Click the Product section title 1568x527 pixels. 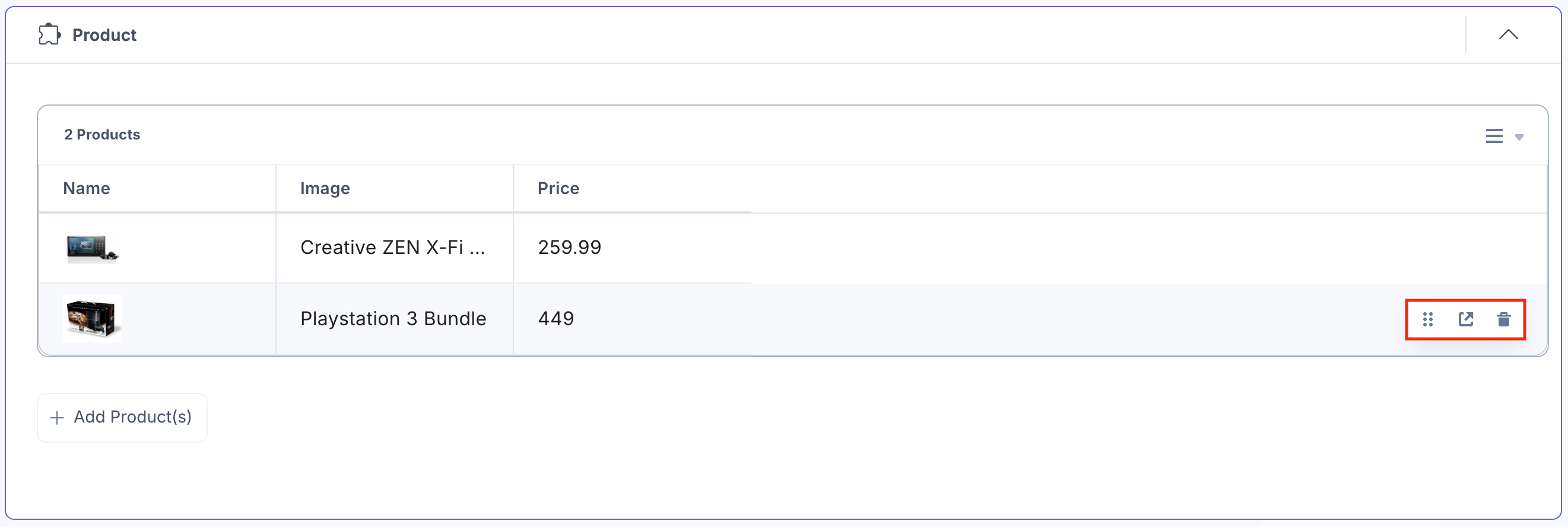pos(104,35)
